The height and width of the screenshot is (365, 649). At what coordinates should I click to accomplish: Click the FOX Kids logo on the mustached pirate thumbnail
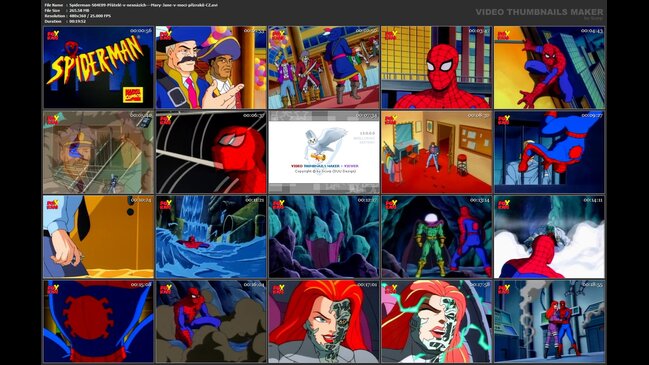166,35
